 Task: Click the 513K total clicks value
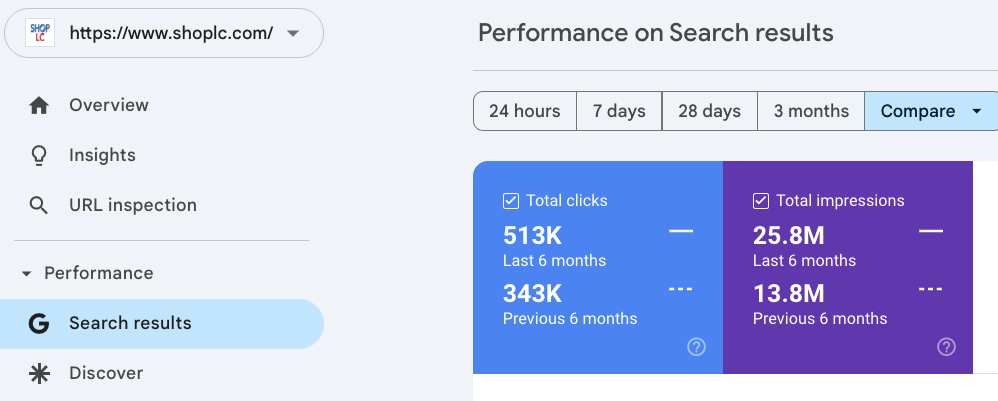tap(532, 236)
